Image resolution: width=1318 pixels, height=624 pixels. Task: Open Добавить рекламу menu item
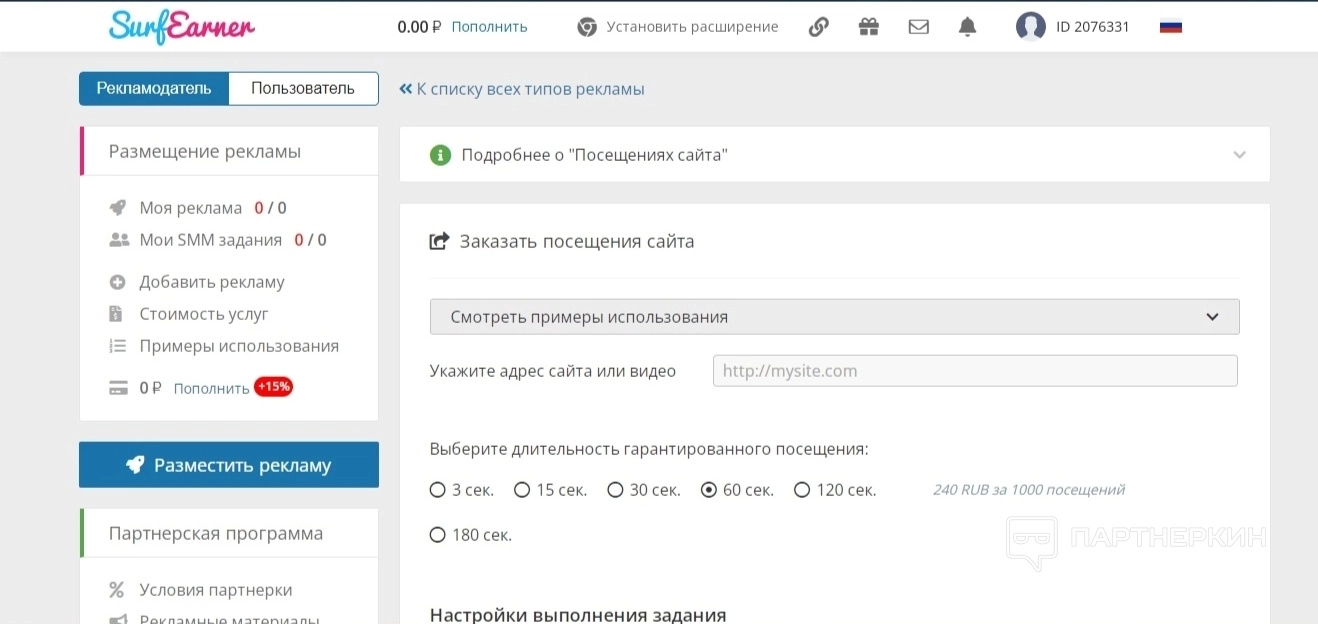212,282
